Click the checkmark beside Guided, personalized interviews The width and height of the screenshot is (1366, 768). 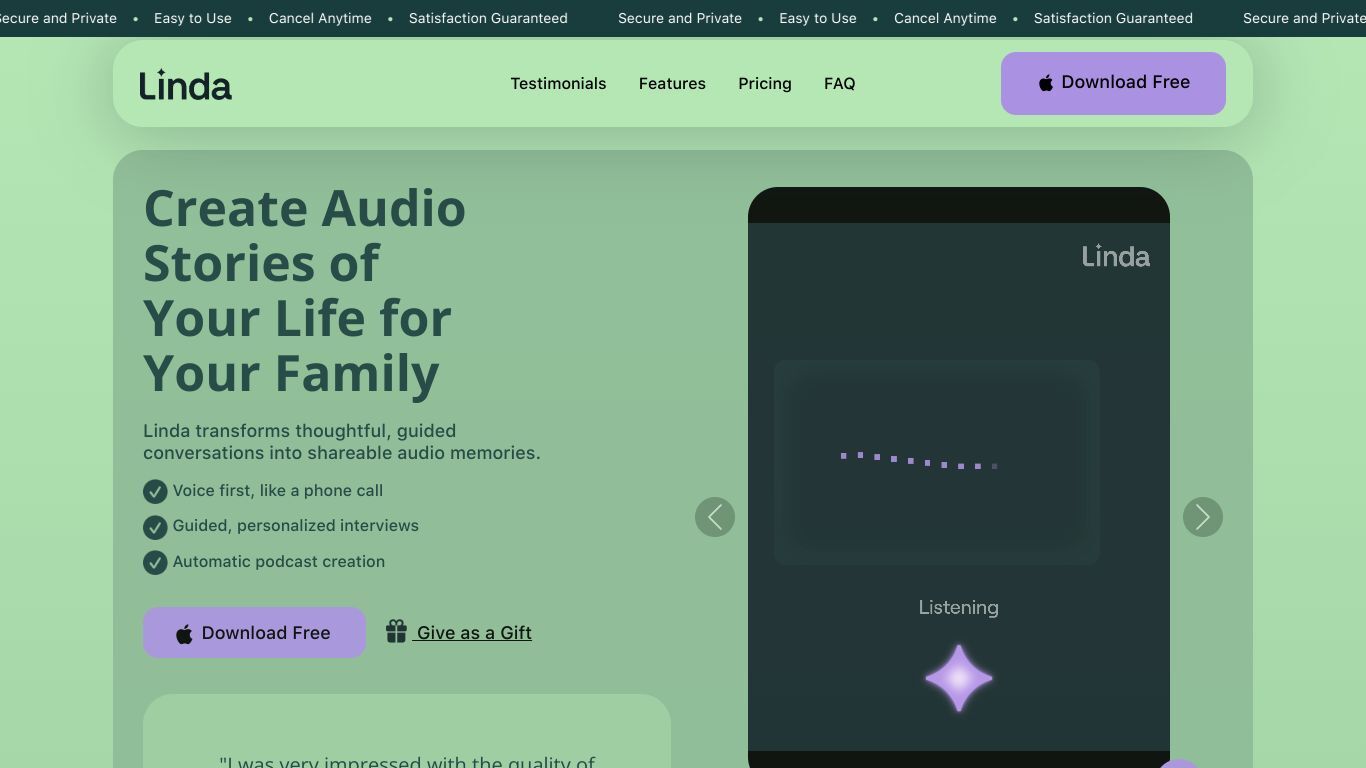[155, 527]
